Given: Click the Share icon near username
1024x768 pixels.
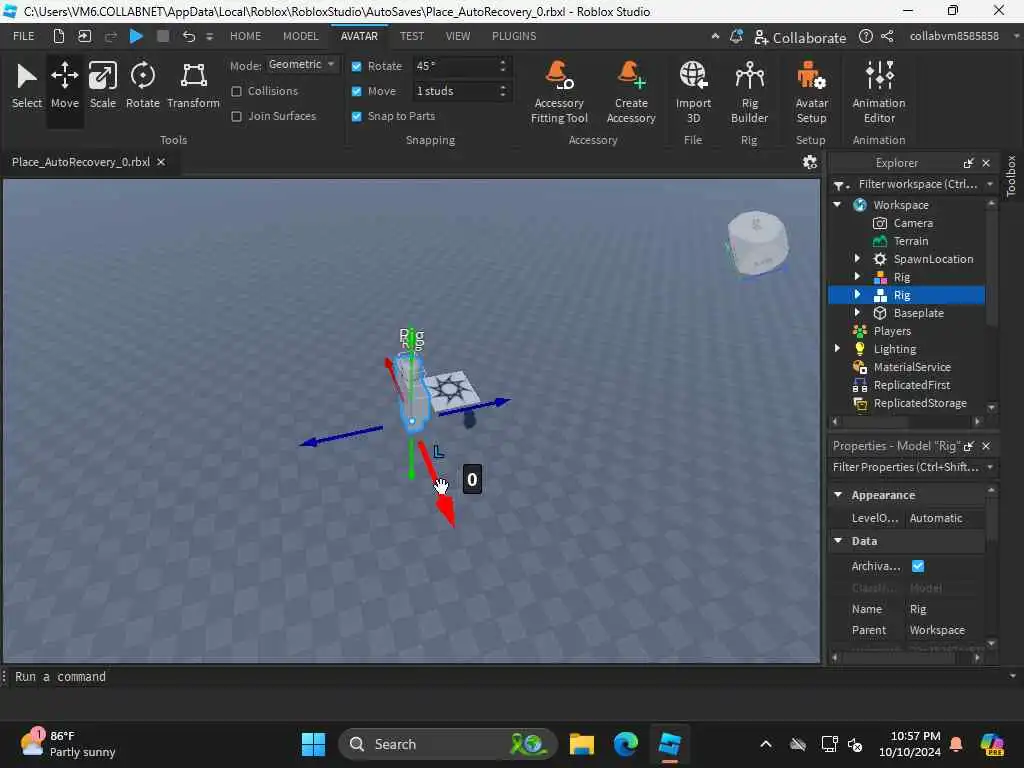Looking at the screenshot, I should [887, 37].
